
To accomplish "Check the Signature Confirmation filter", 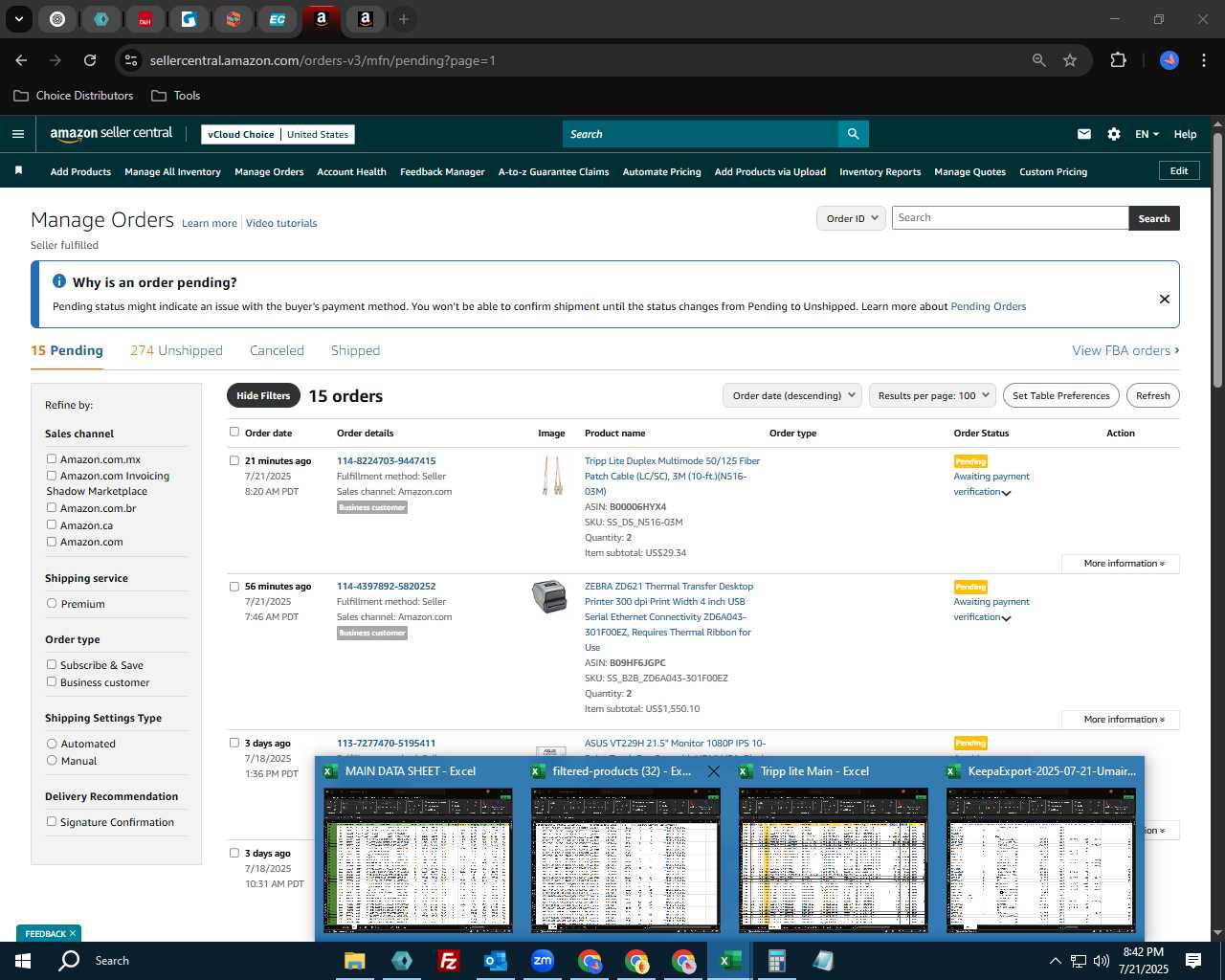I will pos(52,821).
